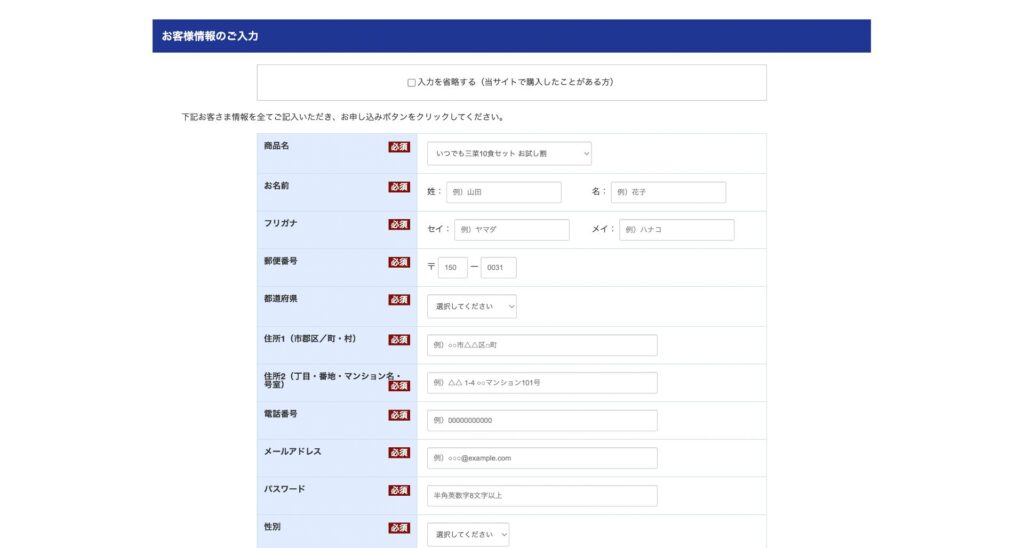Screen dimensions: 1024x548
Task: Open the 商品名 product dropdown
Action: (x=509, y=153)
